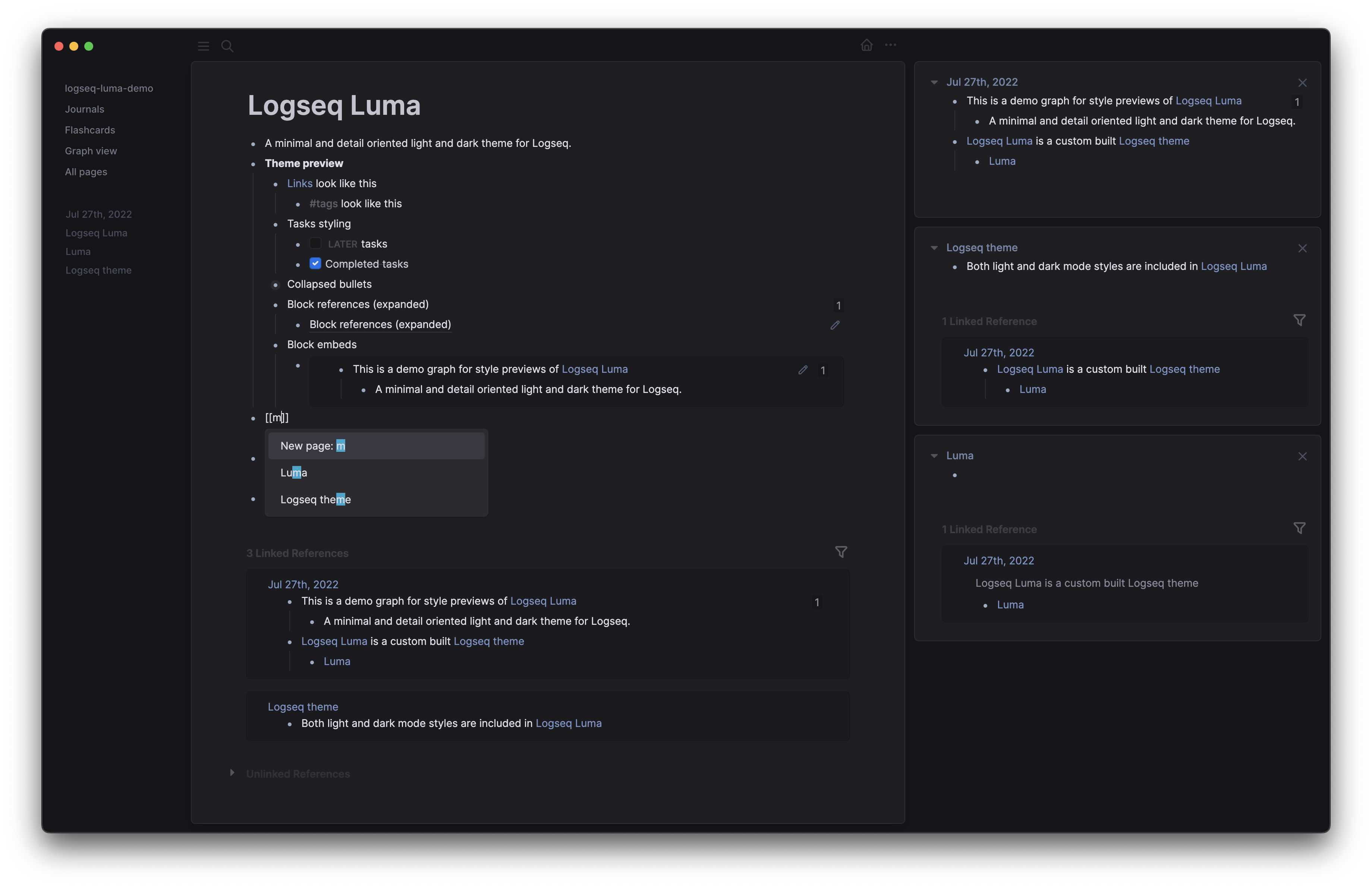Open Journals in the left sidebar

85,109
